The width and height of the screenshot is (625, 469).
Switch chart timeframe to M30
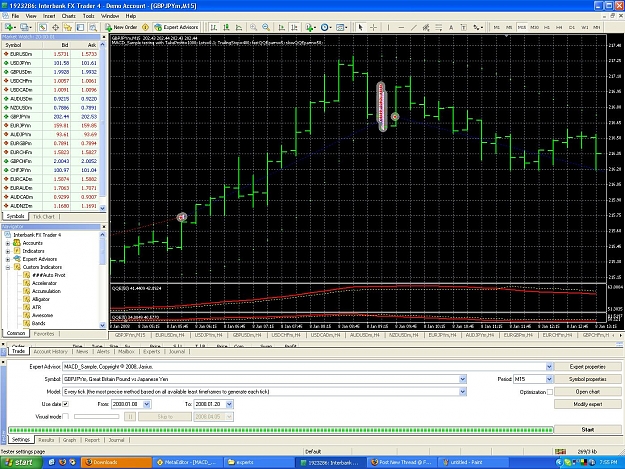pos(534,27)
